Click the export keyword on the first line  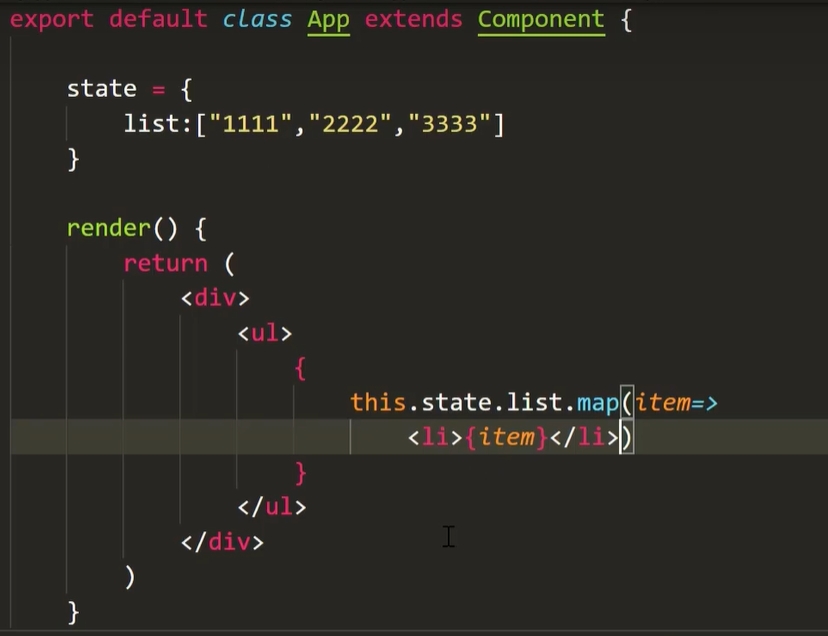point(52,19)
